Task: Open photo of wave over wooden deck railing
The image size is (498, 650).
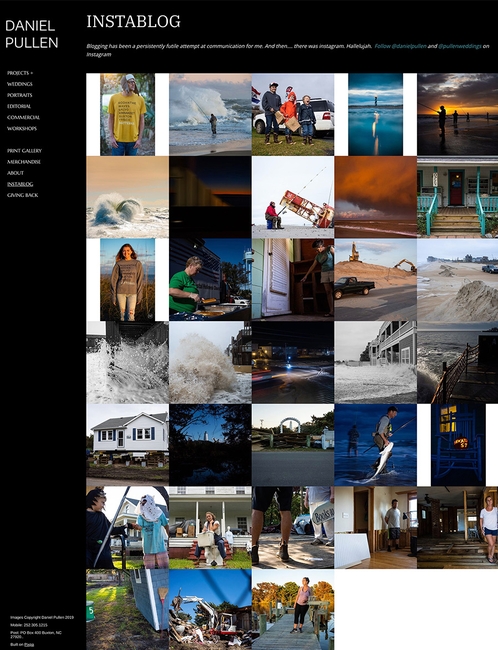Action: point(458,362)
